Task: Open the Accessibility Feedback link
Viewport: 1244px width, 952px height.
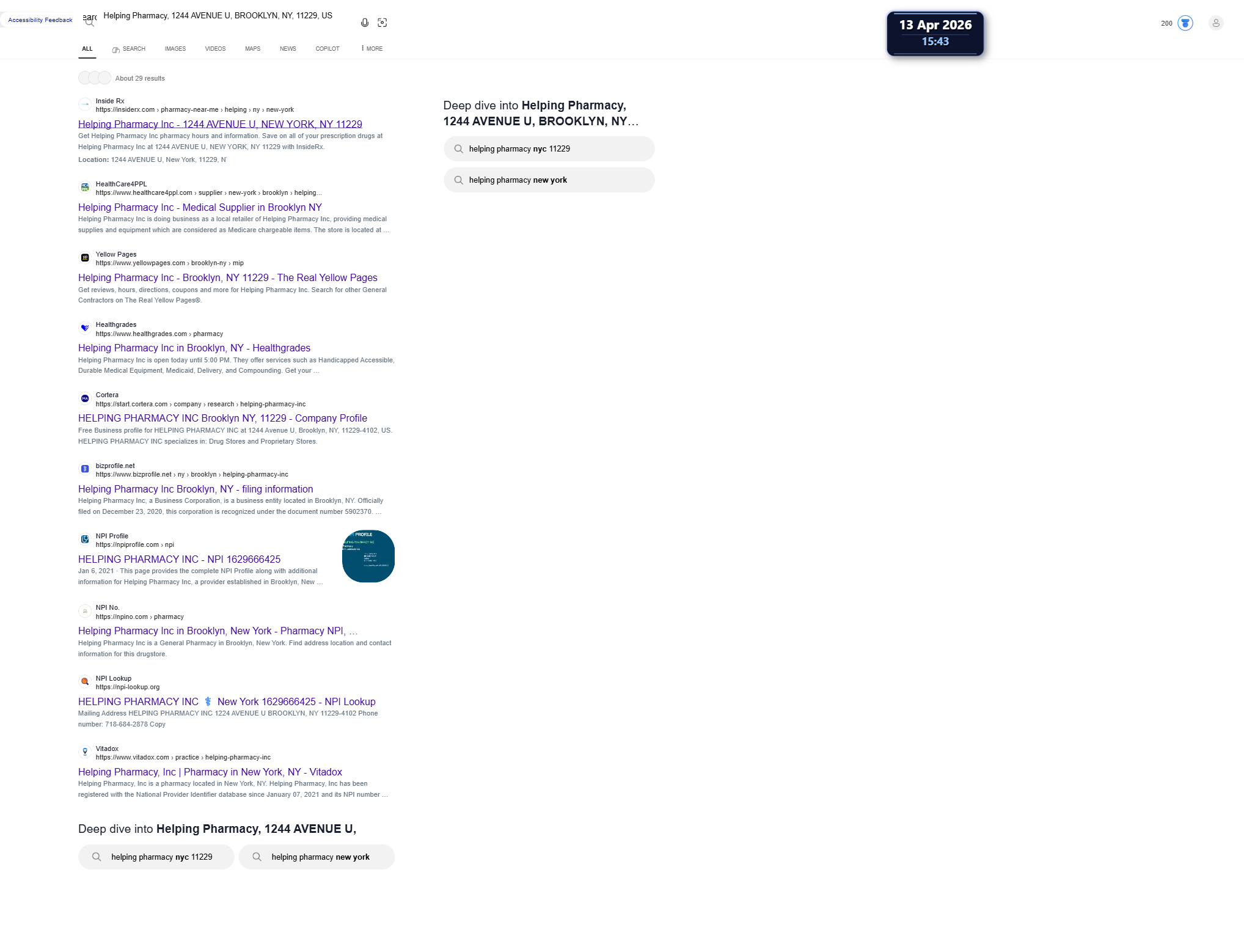Action: pyautogui.click(x=40, y=20)
